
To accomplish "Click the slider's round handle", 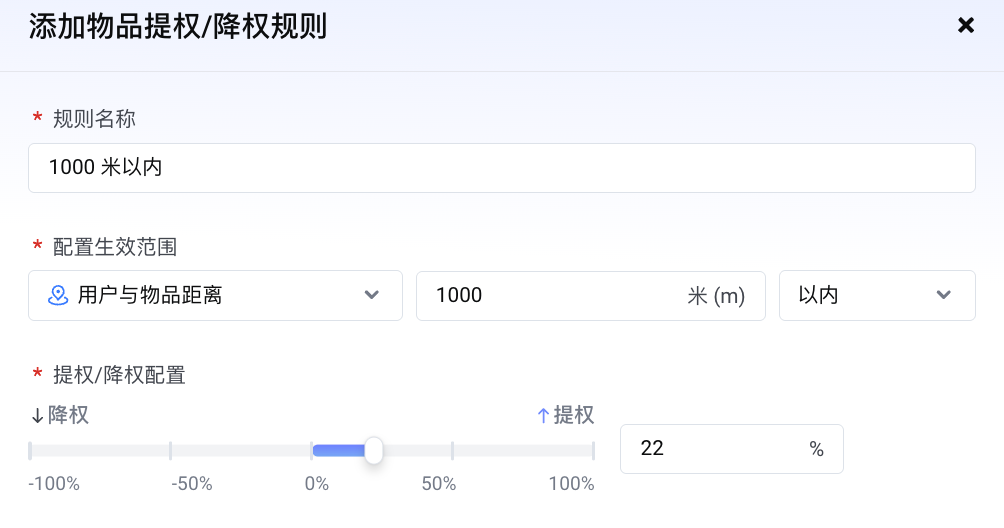I will click(x=373, y=450).
